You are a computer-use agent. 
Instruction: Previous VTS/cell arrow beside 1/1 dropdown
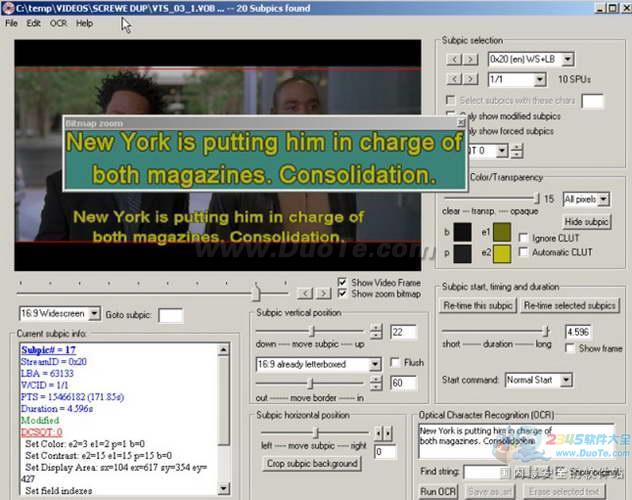[x=455, y=79]
